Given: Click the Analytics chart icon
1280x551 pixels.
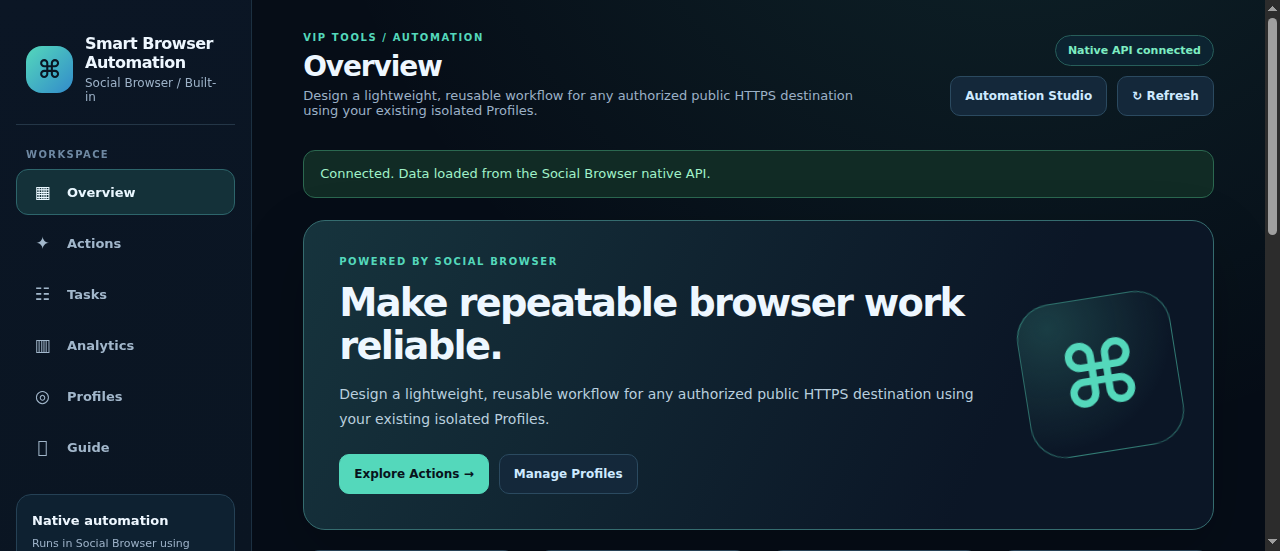Looking at the screenshot, I should [42, 346].
